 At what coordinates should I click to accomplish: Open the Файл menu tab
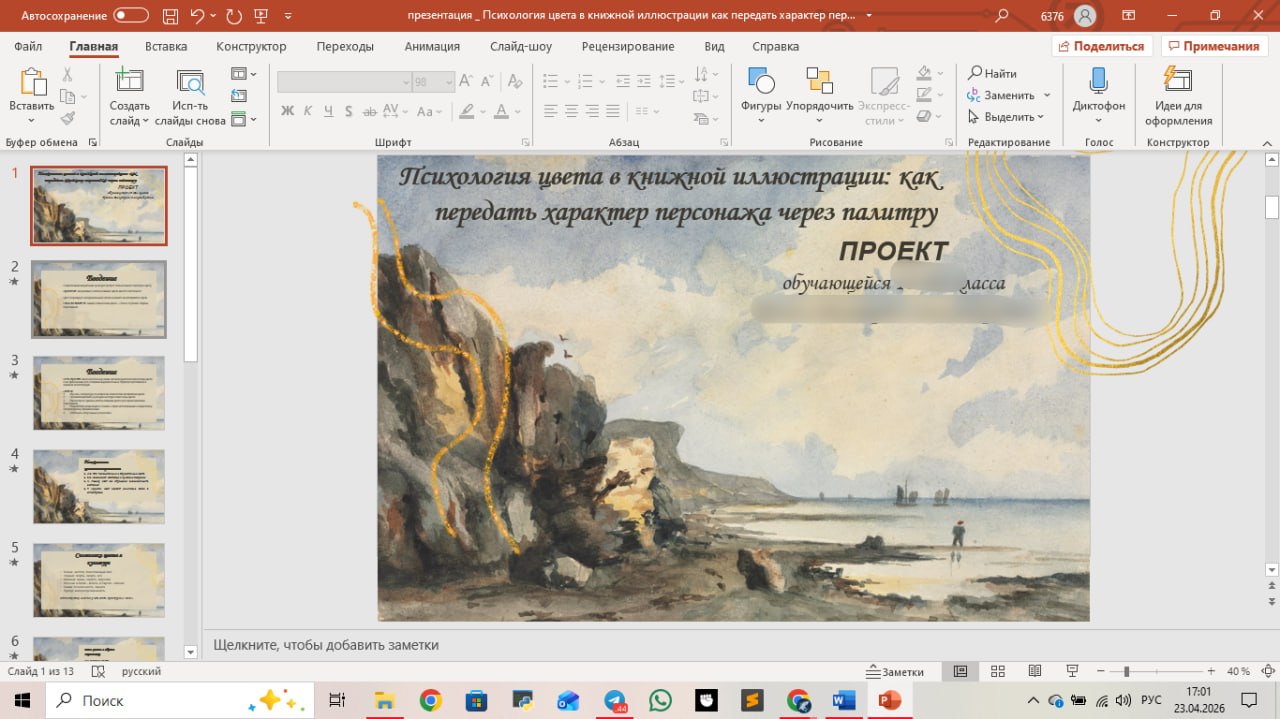28,46
